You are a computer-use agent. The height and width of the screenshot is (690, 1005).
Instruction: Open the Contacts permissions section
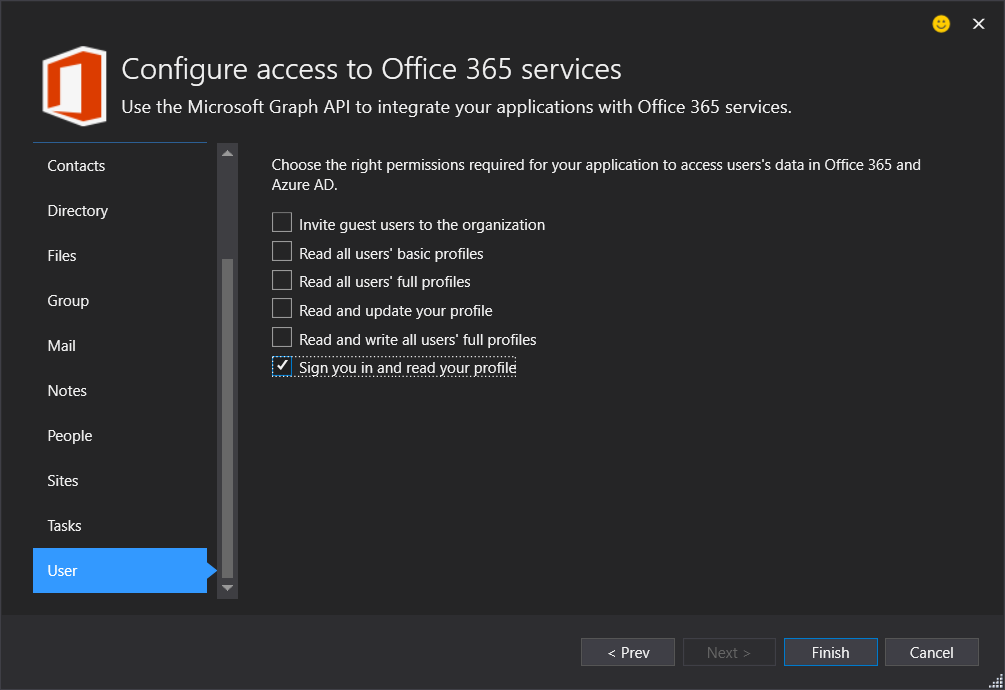pos(76,166)
